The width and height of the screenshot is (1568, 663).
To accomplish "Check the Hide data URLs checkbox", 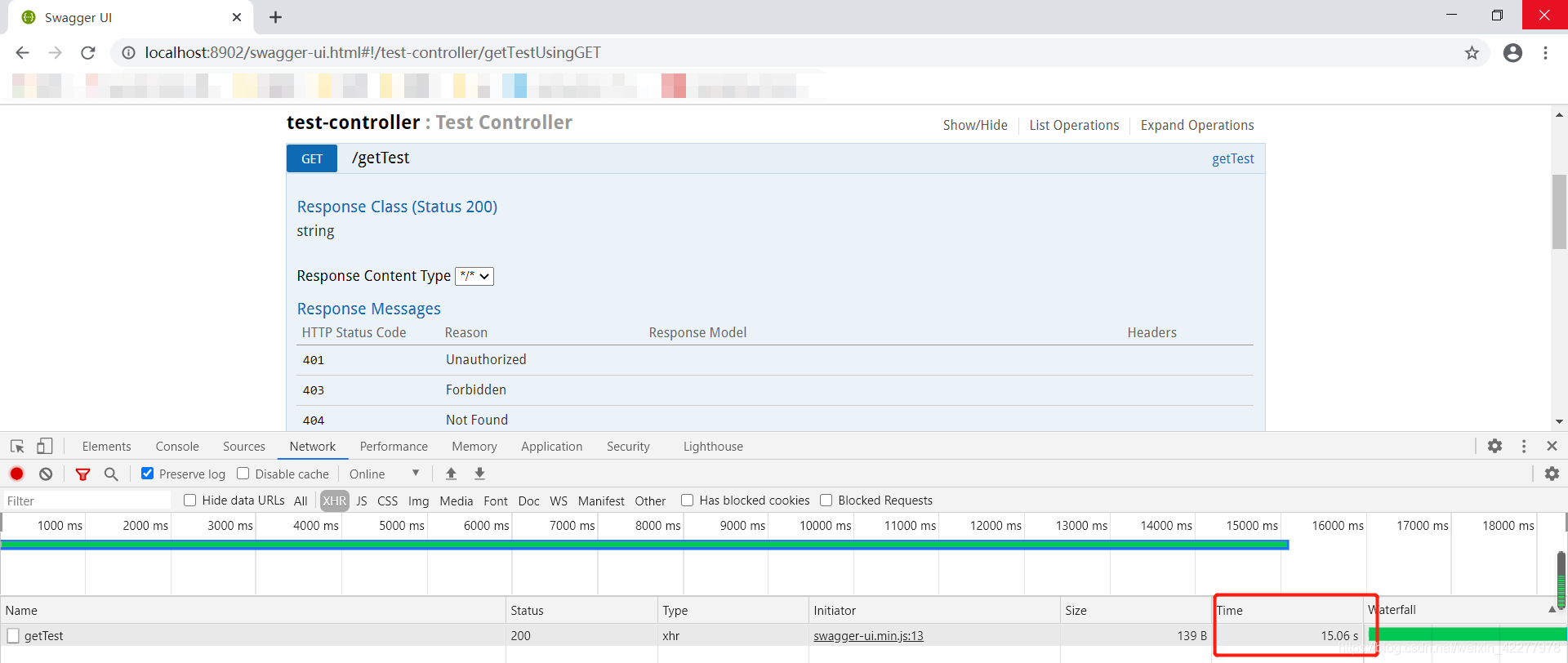I will pyautogui.click(x=189, y=501).
